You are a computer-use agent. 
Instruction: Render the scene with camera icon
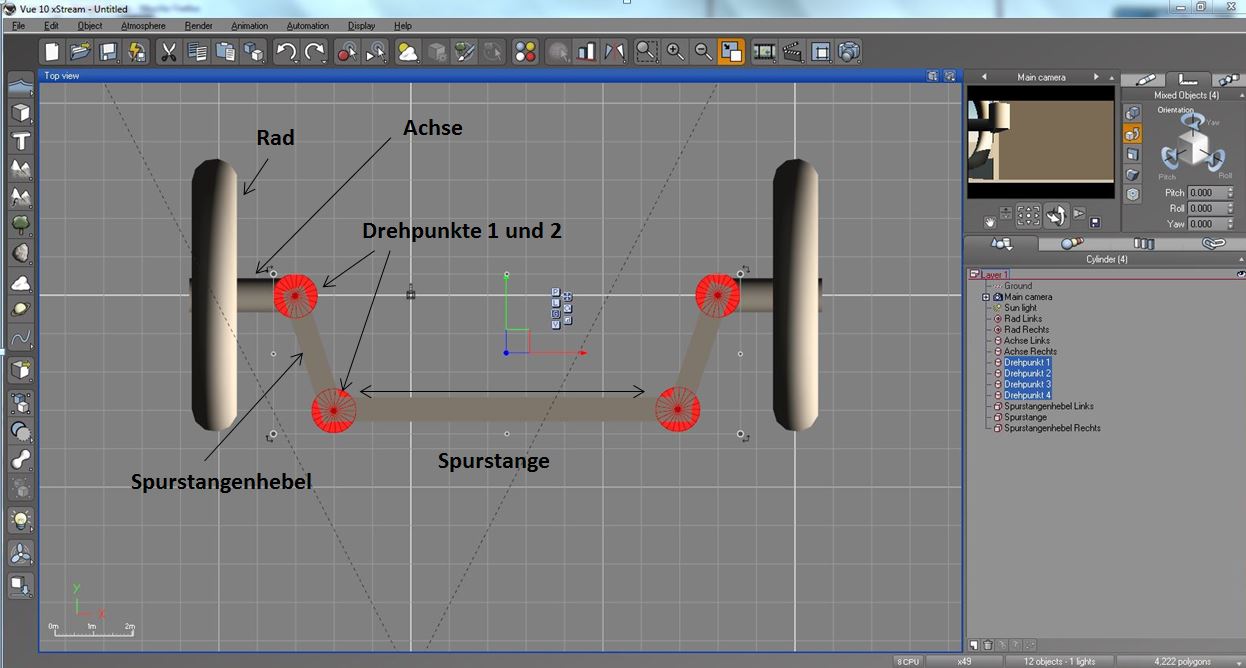click(x=849, y=52)
